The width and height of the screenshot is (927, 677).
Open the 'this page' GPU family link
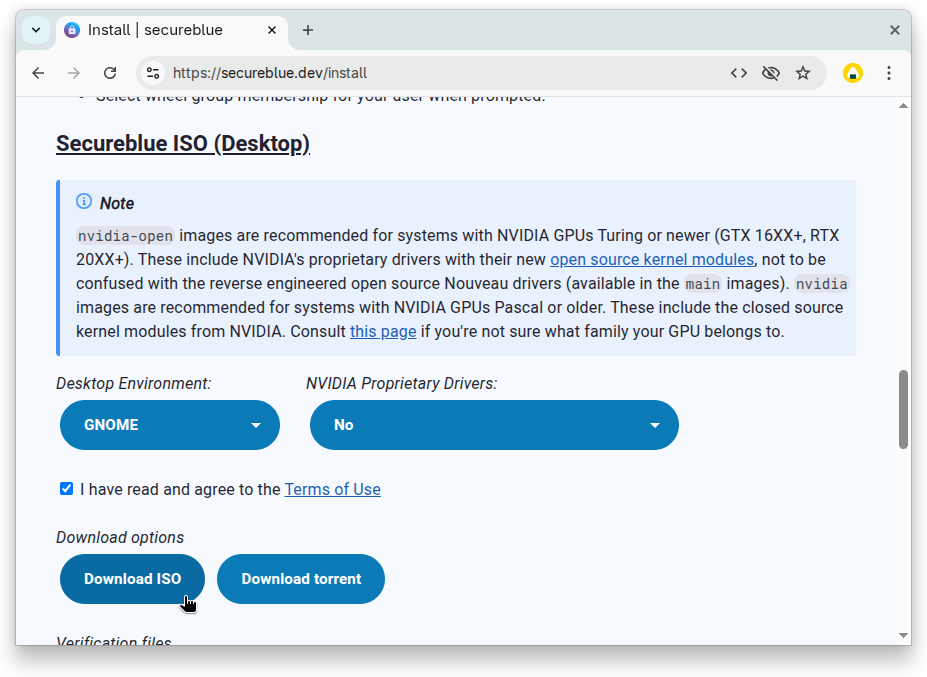click(383, 332)
